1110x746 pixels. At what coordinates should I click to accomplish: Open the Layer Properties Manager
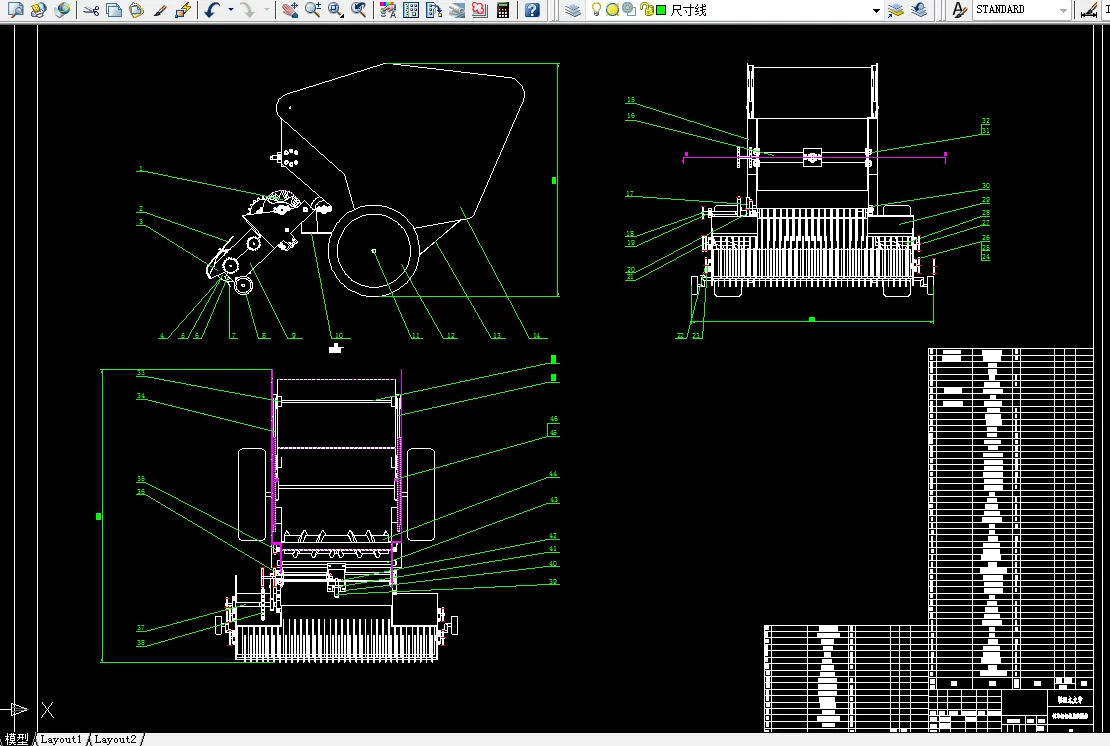coord(572,10)
